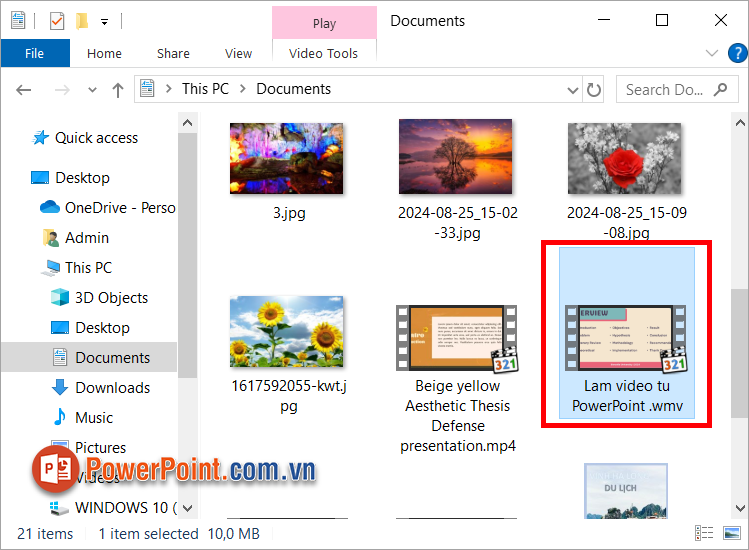This screenshot has height=550, width=749.
Task: Open the recent locations dropdown arrow
Action: click(x=93, y=90)
